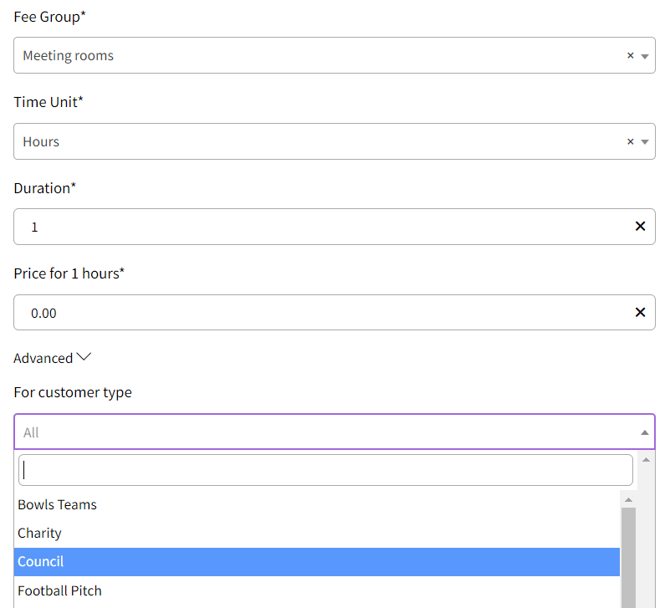Clear the Price for 1 hours value
This screenshot has width=670, height=608.
[640, 313]
